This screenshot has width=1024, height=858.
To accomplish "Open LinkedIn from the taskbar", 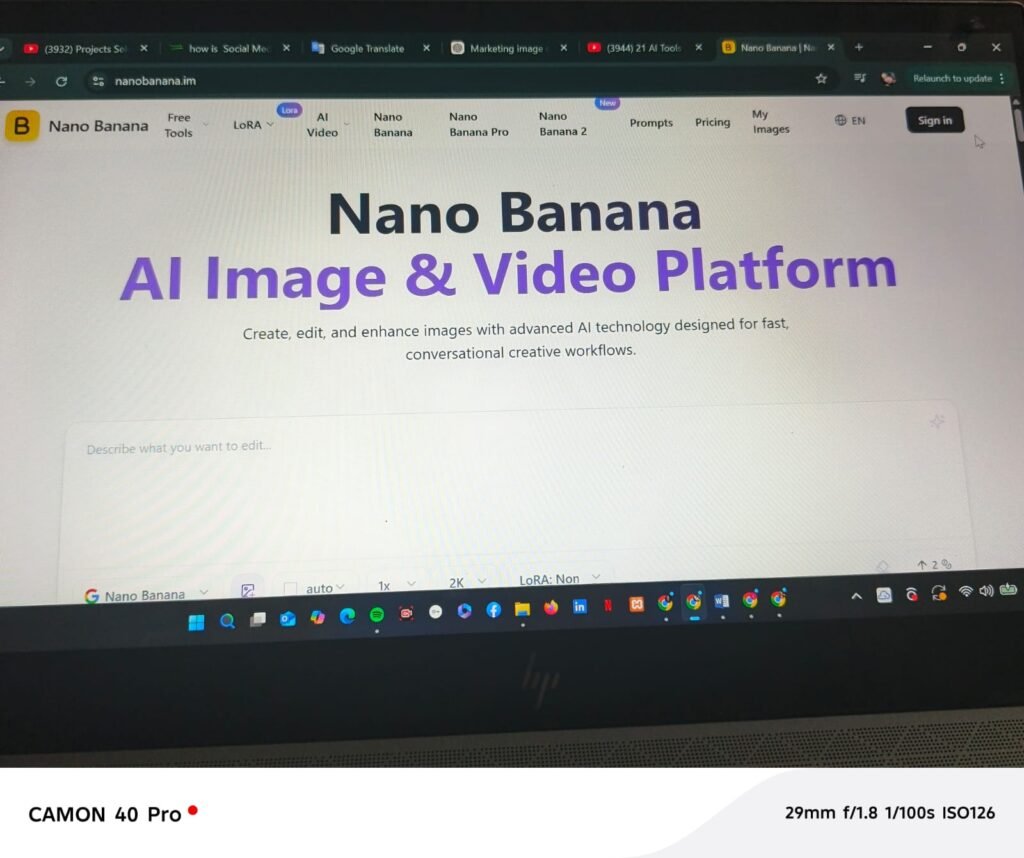I will click(x=579, y=607).
